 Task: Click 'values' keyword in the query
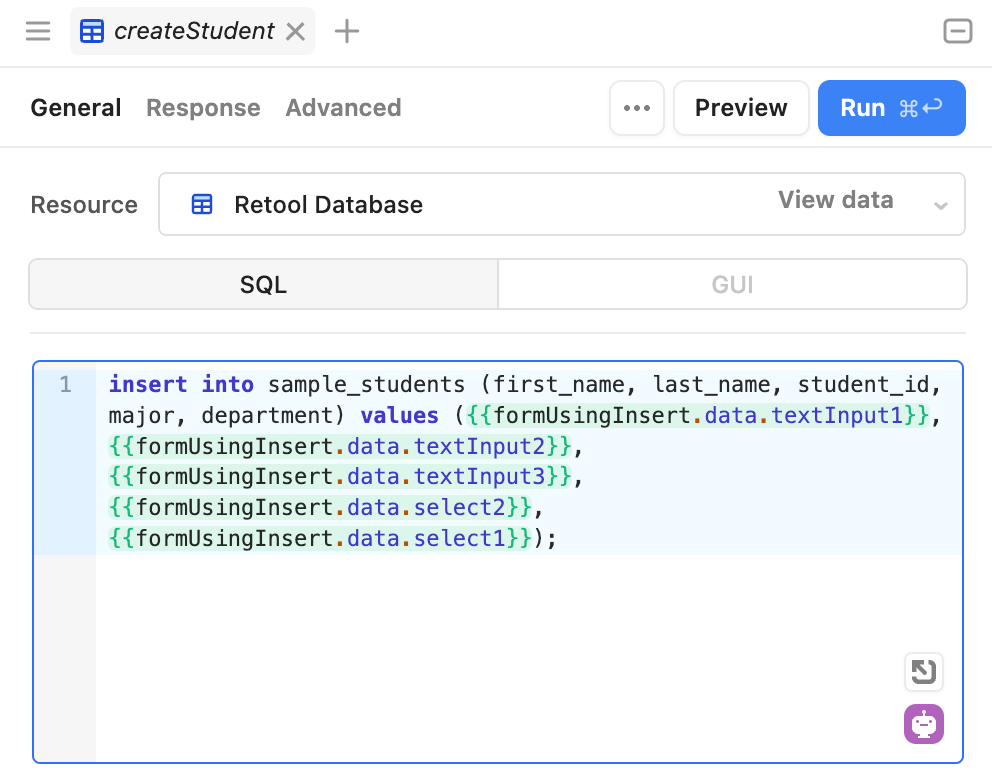coord(399,415)
